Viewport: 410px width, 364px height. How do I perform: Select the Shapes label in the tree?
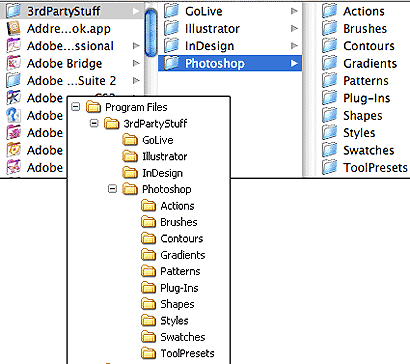point(177,304)
